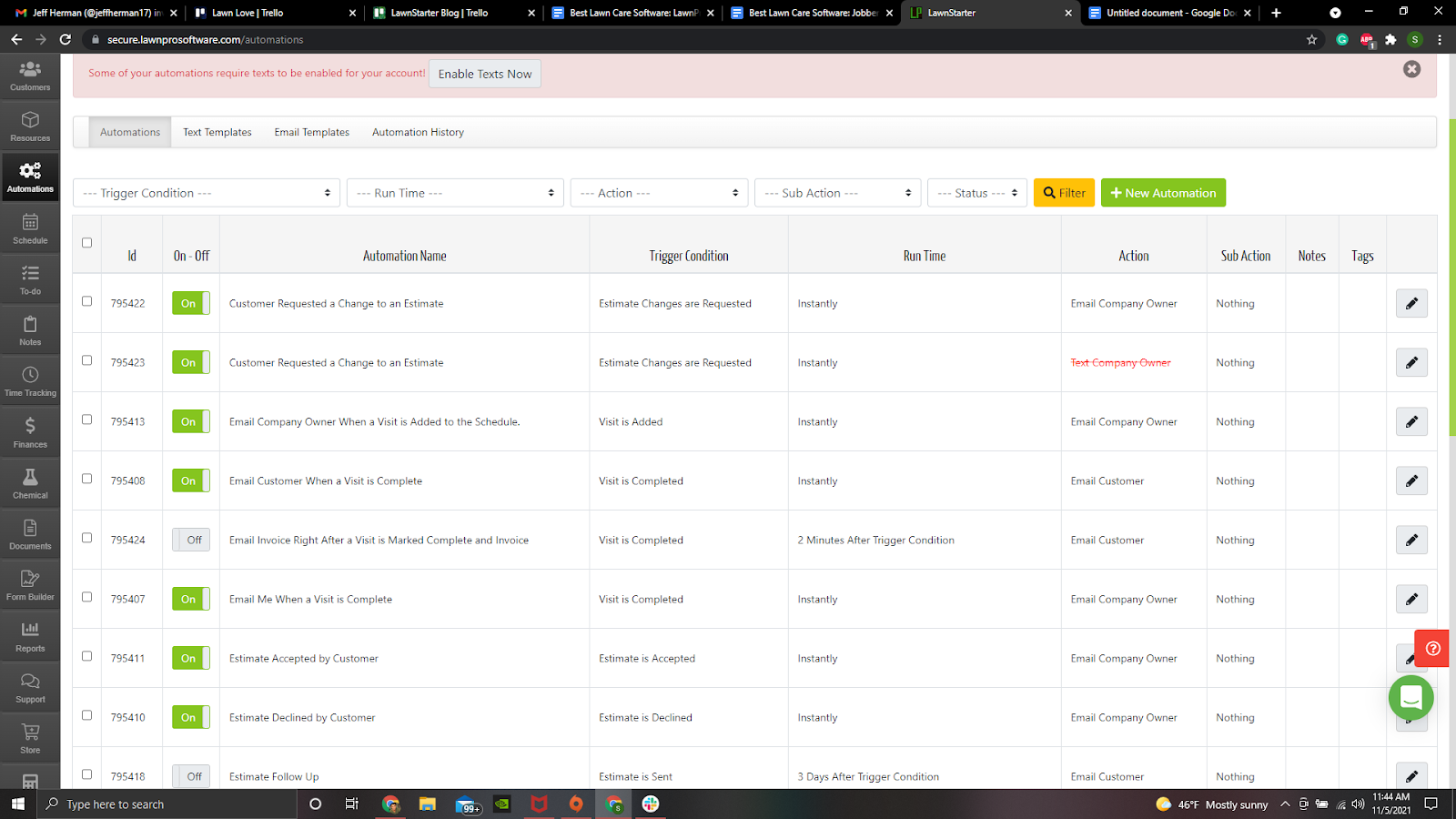Viewport: 1456px width, 819px height.
Task: Turn off automation 795408 Email Customer
Action: 190,480
